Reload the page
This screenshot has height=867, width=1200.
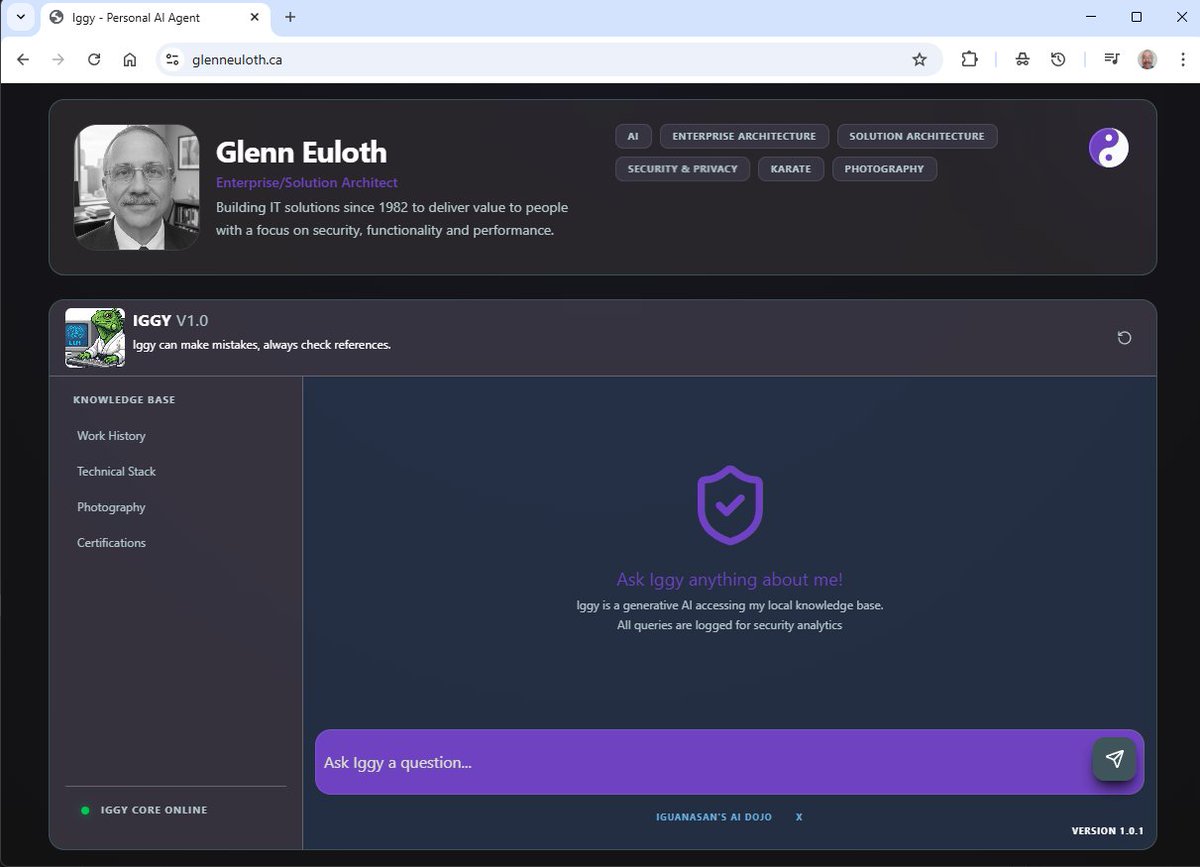[x=94, y=60]
